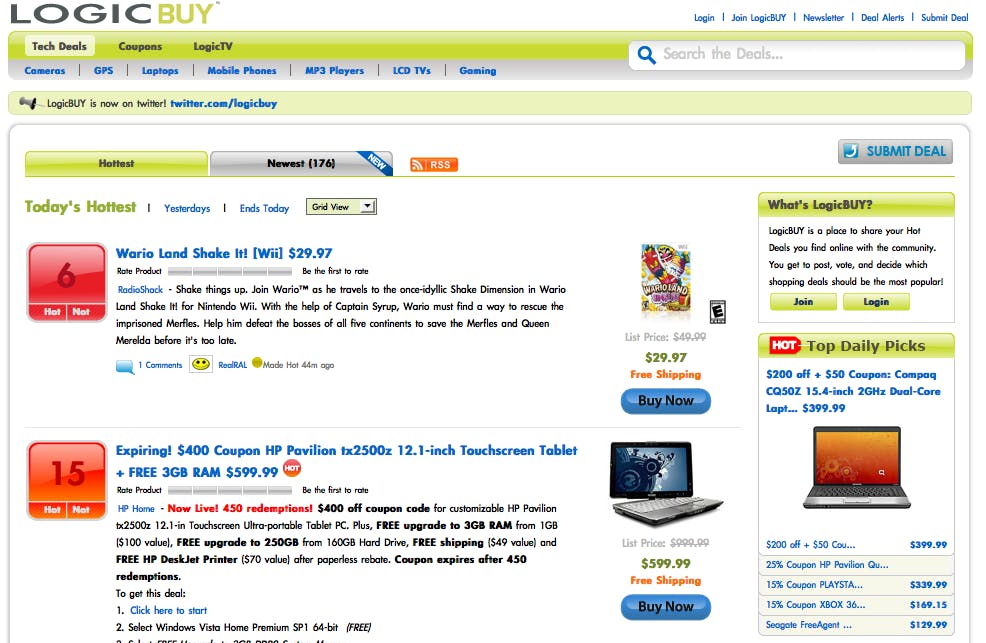The height and width of the screenshot is (643, 986).
Task: Click the ESRB E rating icon
Action: click(717, 312)
